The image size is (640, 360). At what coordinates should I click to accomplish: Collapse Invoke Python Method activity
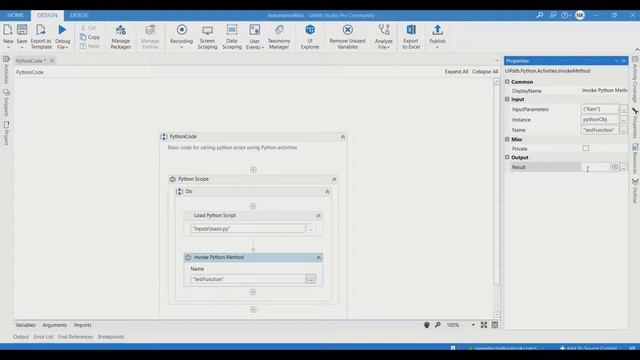pyautogui.click(x=318, y=258)
